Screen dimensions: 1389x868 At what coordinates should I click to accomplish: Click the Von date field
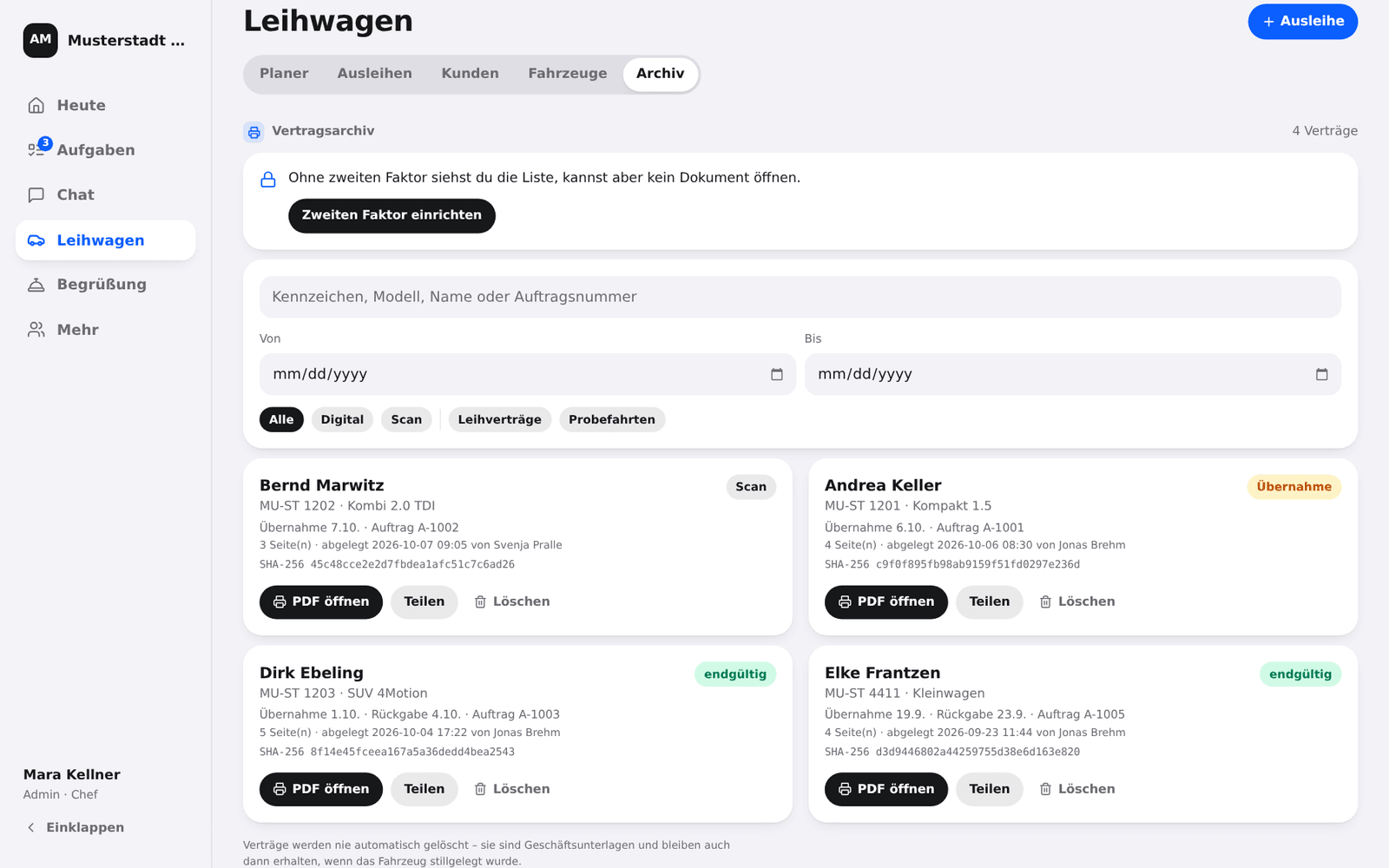(528, 374)
